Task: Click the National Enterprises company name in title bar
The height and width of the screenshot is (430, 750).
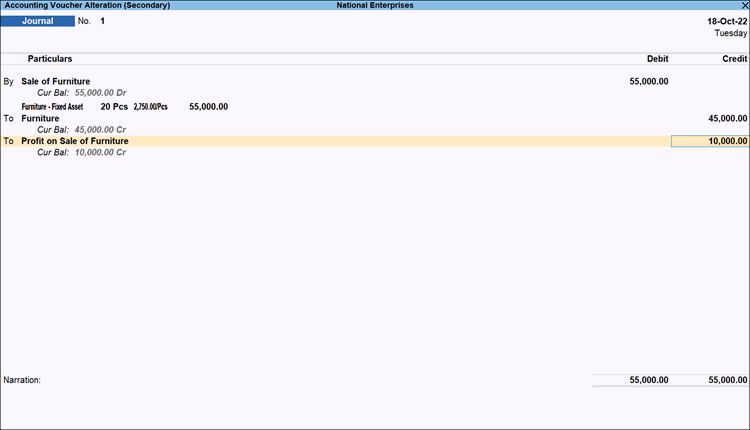Action: pyautogui.click(x=375, y=5)
